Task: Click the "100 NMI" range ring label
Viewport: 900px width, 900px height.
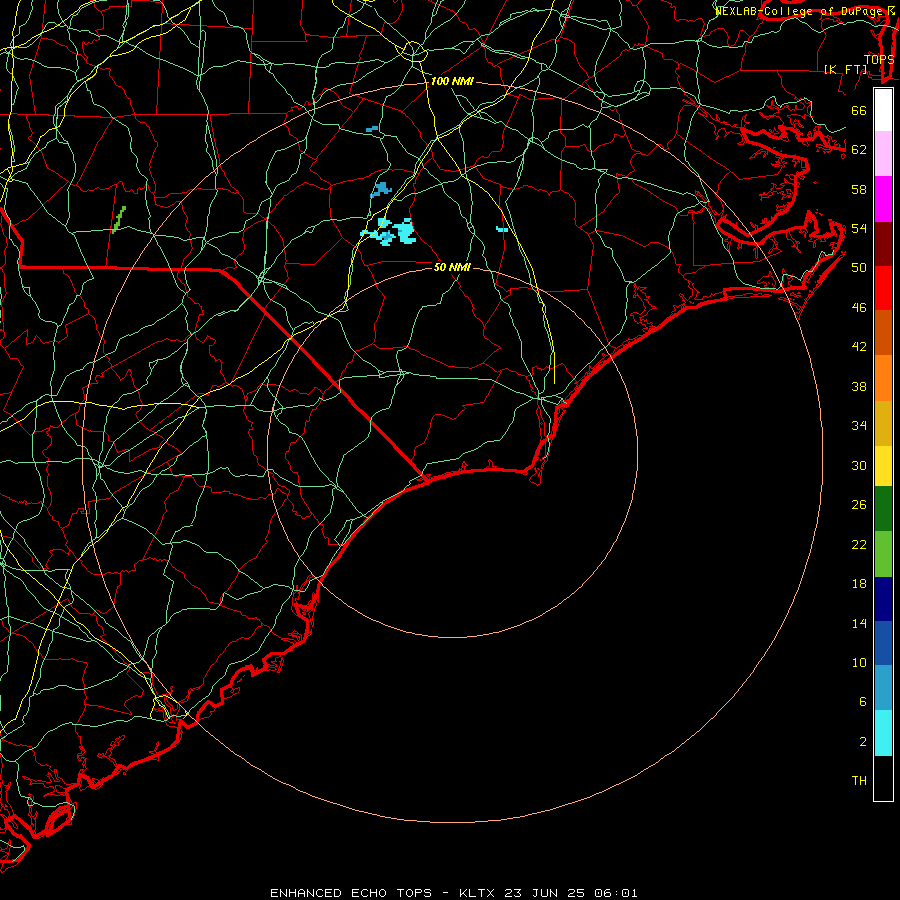Action: point(452,82)
